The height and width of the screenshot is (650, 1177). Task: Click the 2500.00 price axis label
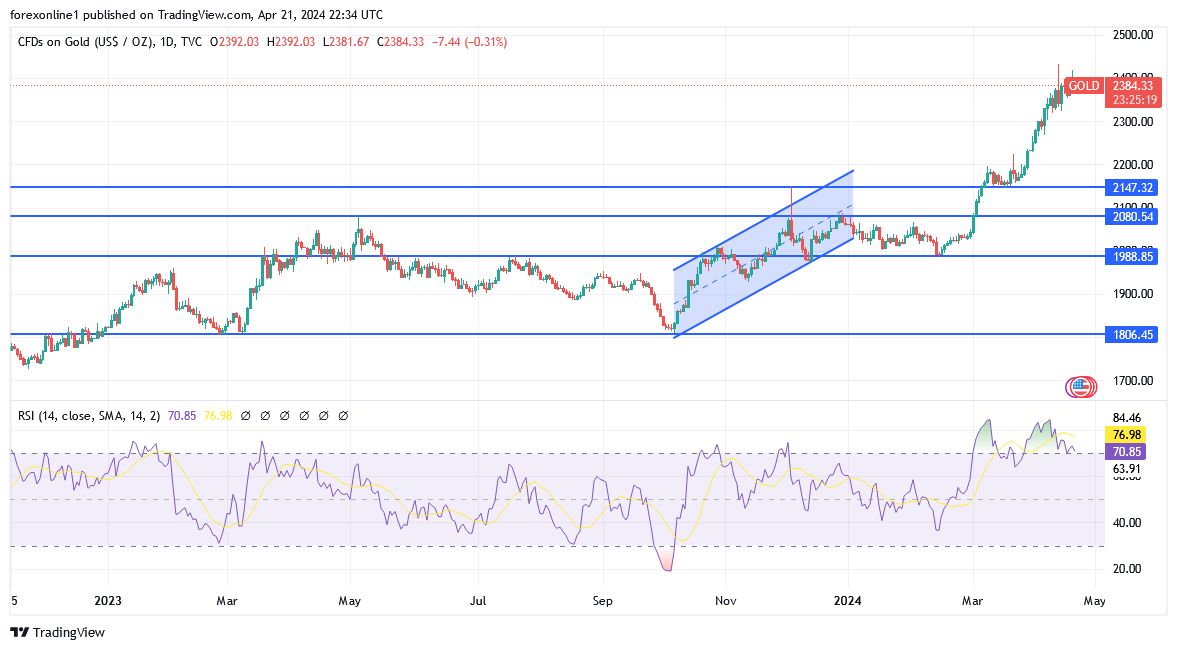1133,35
